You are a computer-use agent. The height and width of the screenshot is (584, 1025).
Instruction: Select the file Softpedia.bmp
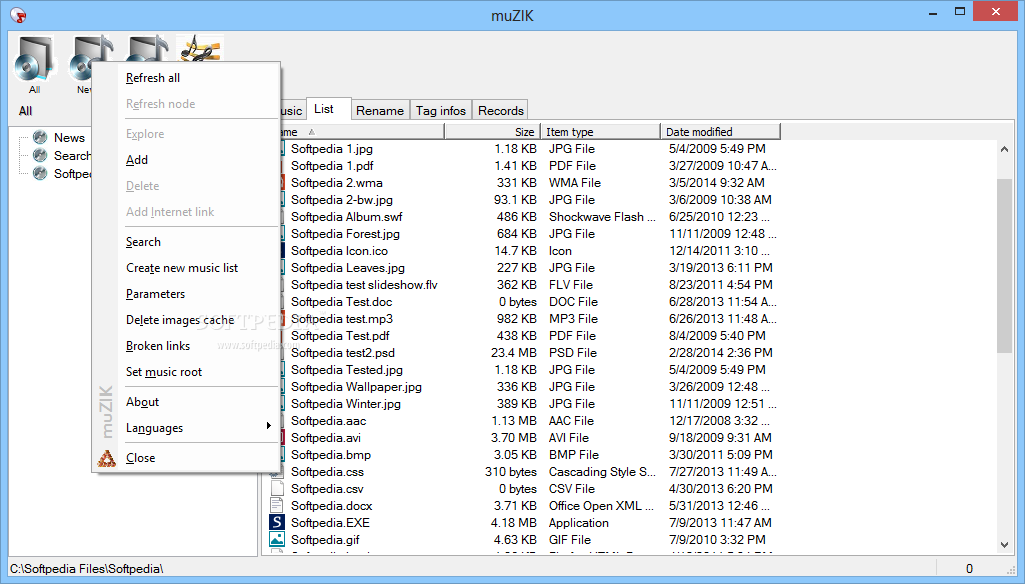point(331,455)
